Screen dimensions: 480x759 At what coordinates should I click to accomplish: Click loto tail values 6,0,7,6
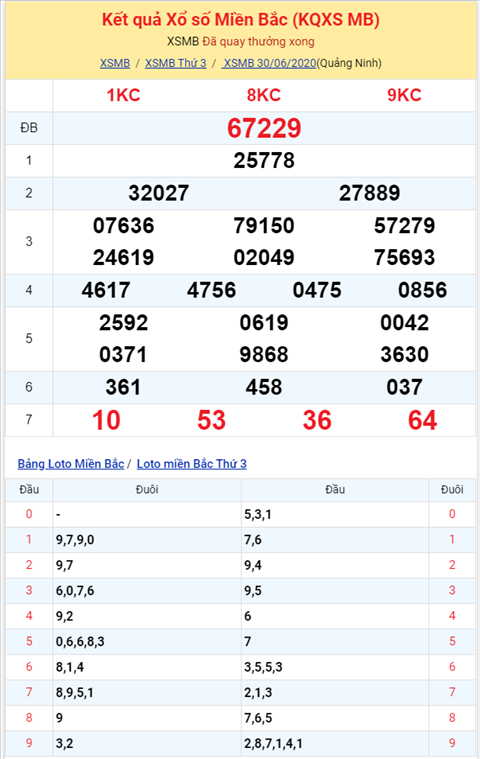[x=75, y=591]
